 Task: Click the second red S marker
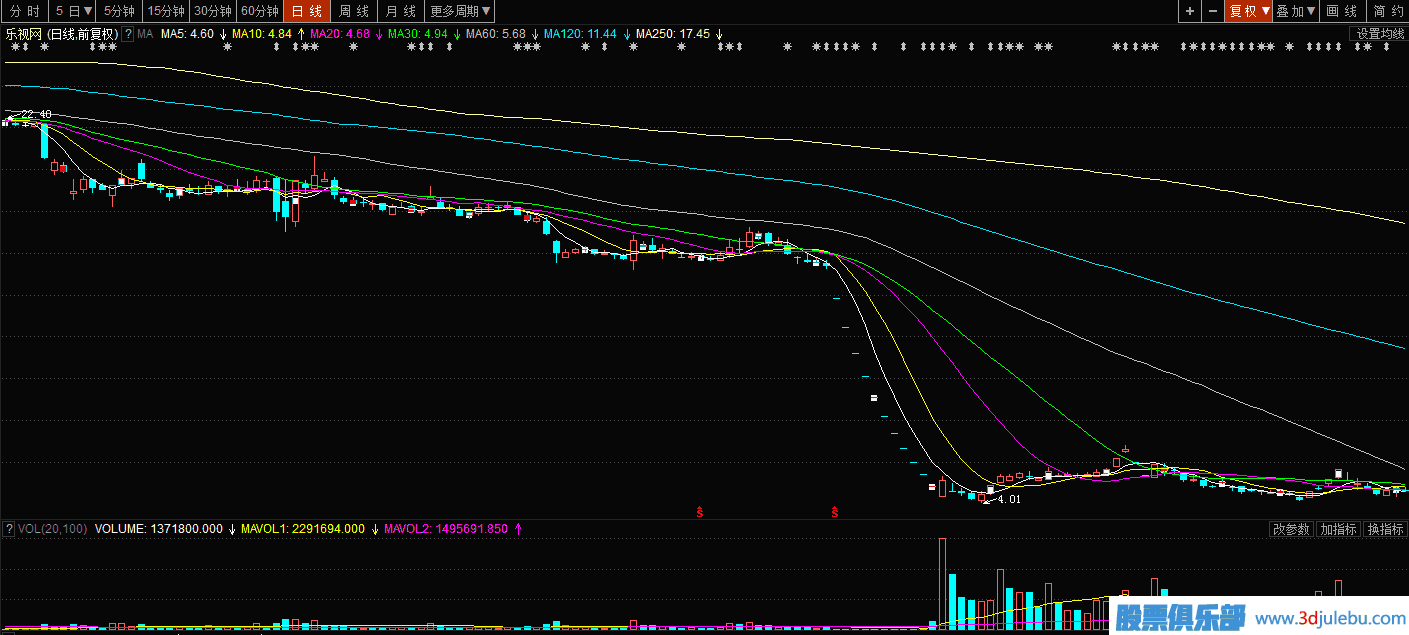pos(835,512)
